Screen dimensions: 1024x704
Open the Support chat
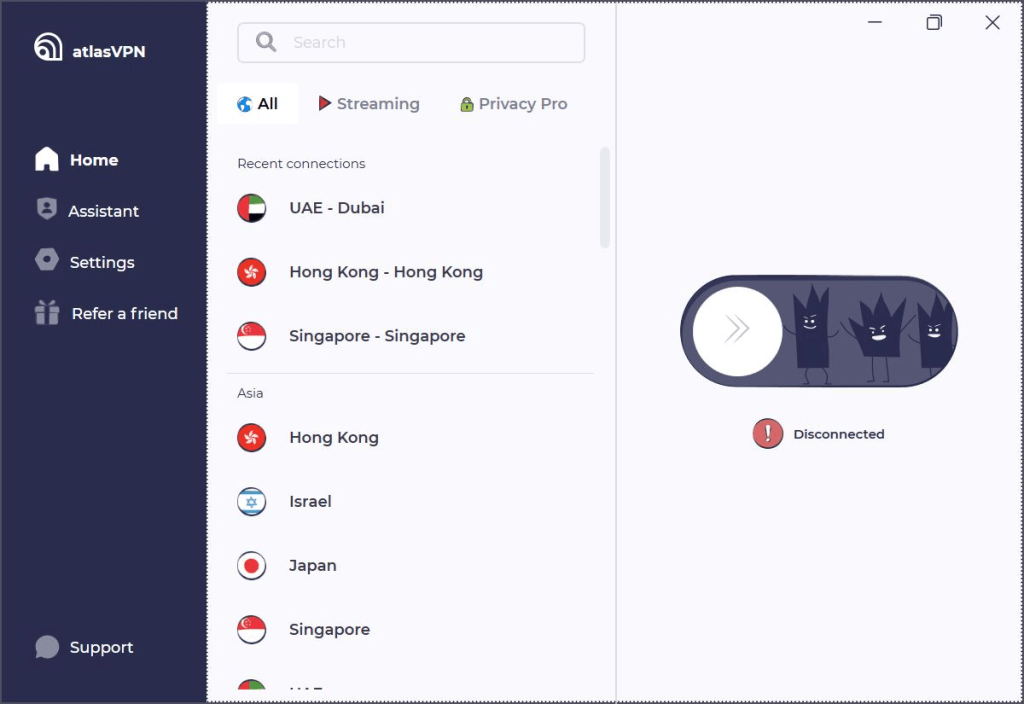click(x=84, y=647)
